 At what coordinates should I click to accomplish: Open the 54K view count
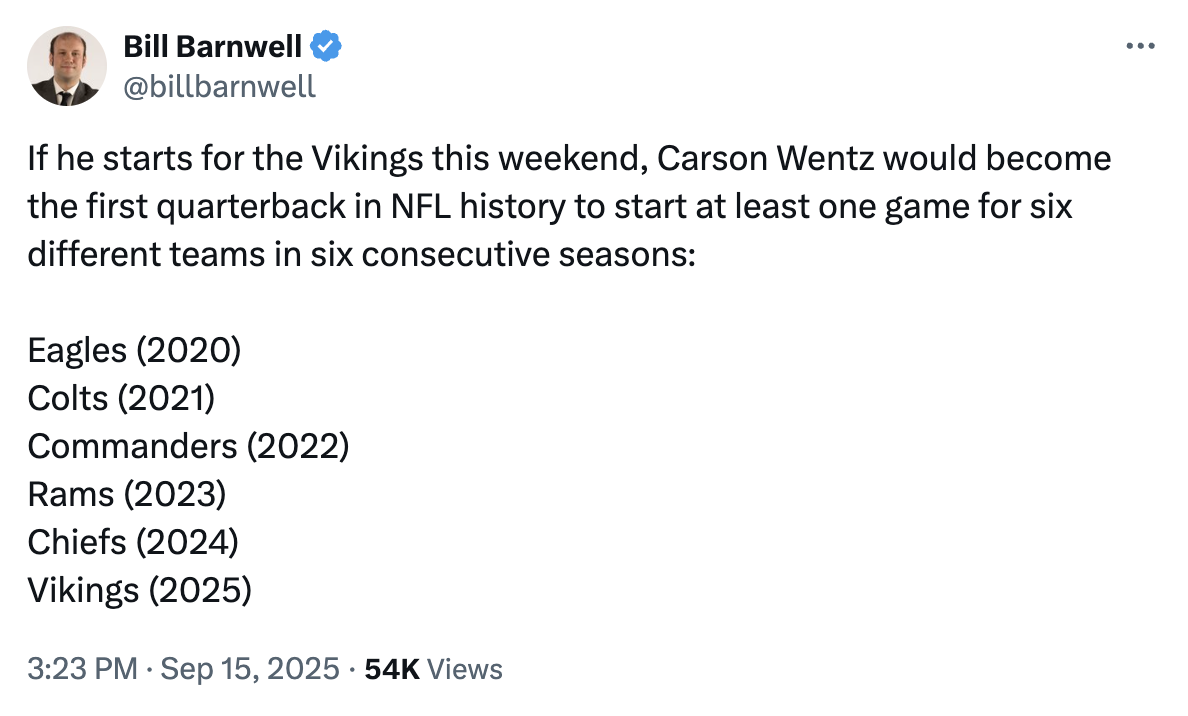point(392,669)
